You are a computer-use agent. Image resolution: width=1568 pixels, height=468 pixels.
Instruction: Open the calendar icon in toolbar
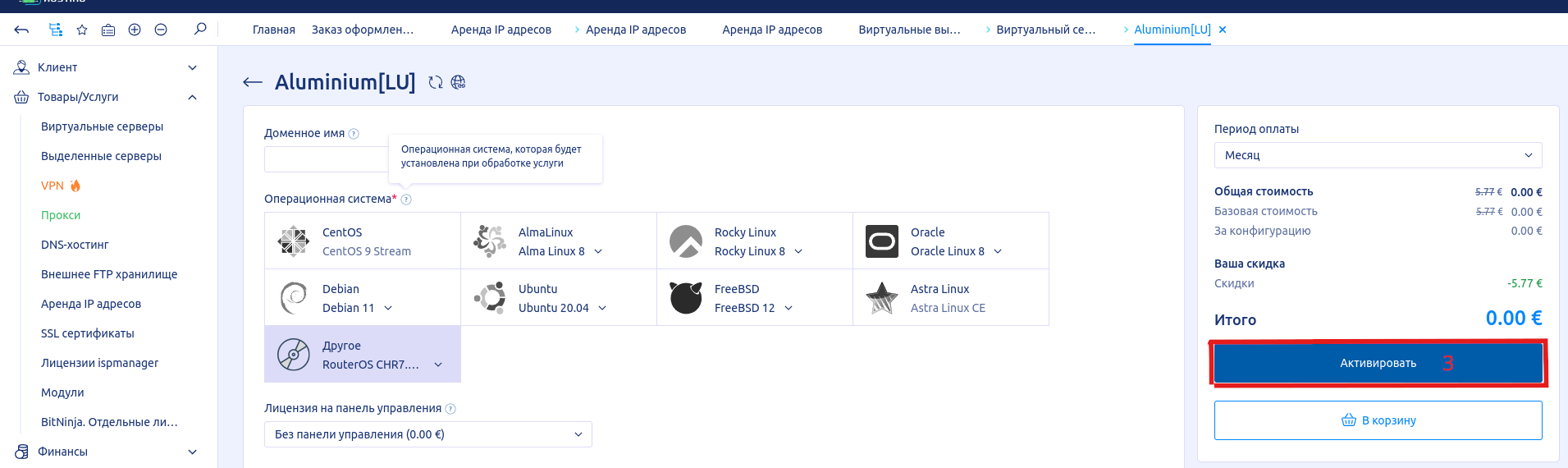(x=108, y=30)
